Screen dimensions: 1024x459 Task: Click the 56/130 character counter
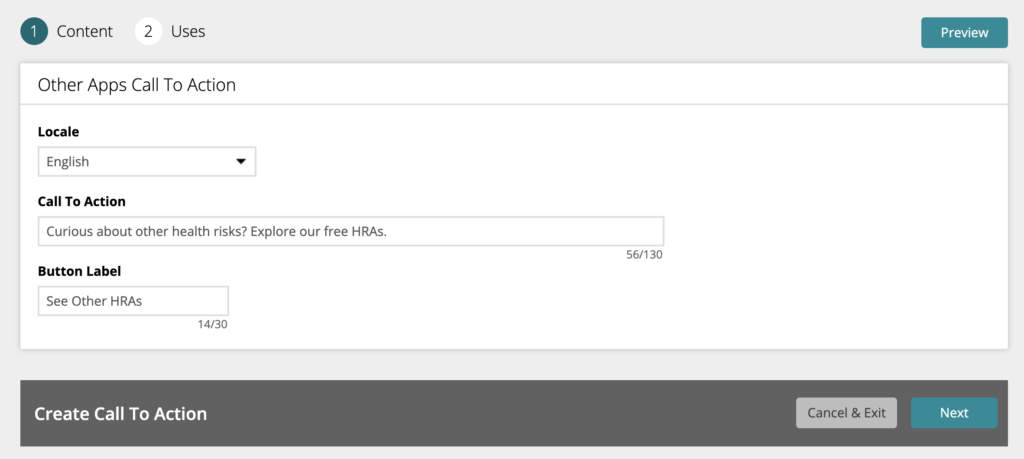point(644,255)
